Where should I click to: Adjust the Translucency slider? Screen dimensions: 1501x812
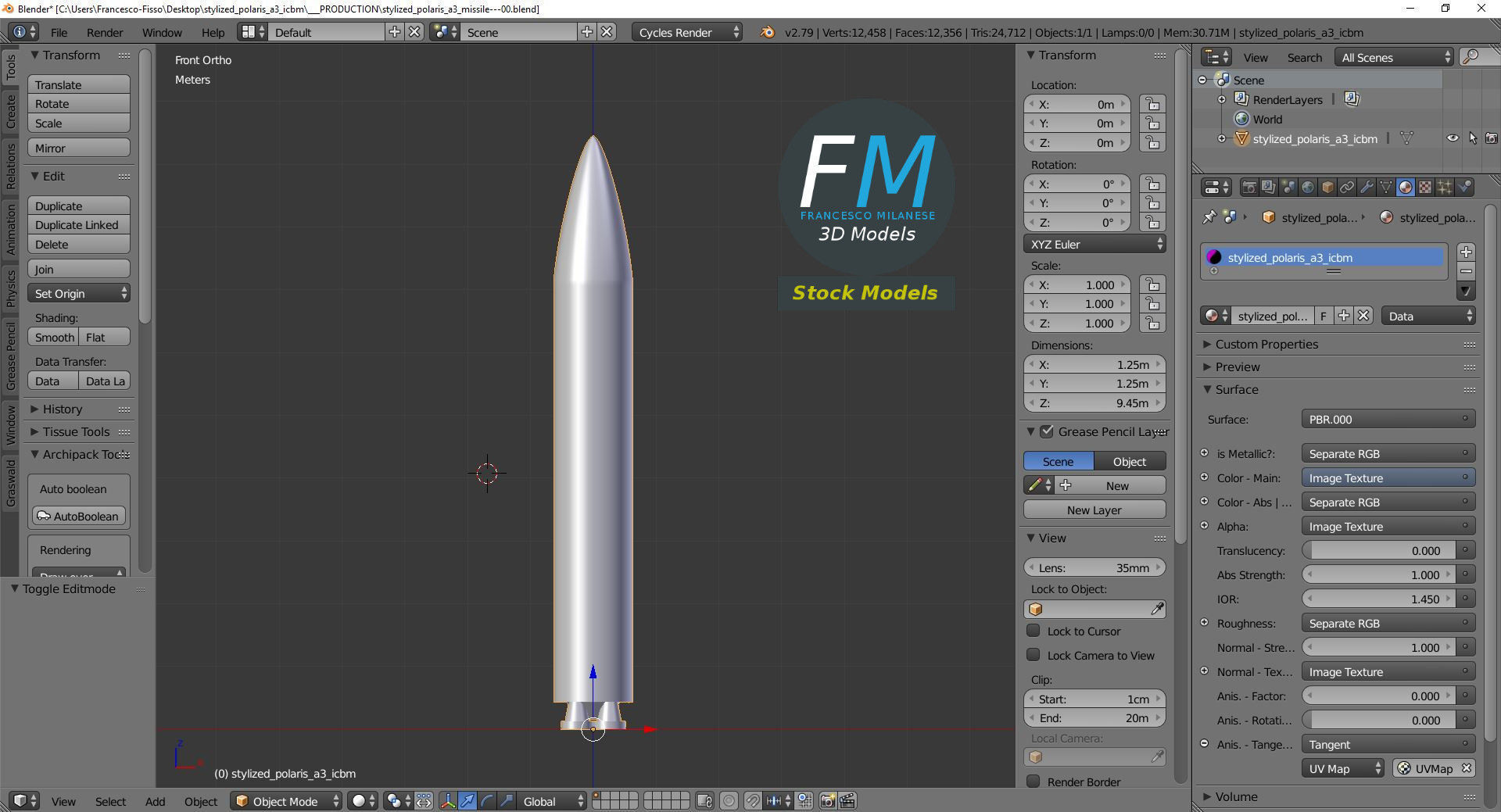tap(1378, 550)
